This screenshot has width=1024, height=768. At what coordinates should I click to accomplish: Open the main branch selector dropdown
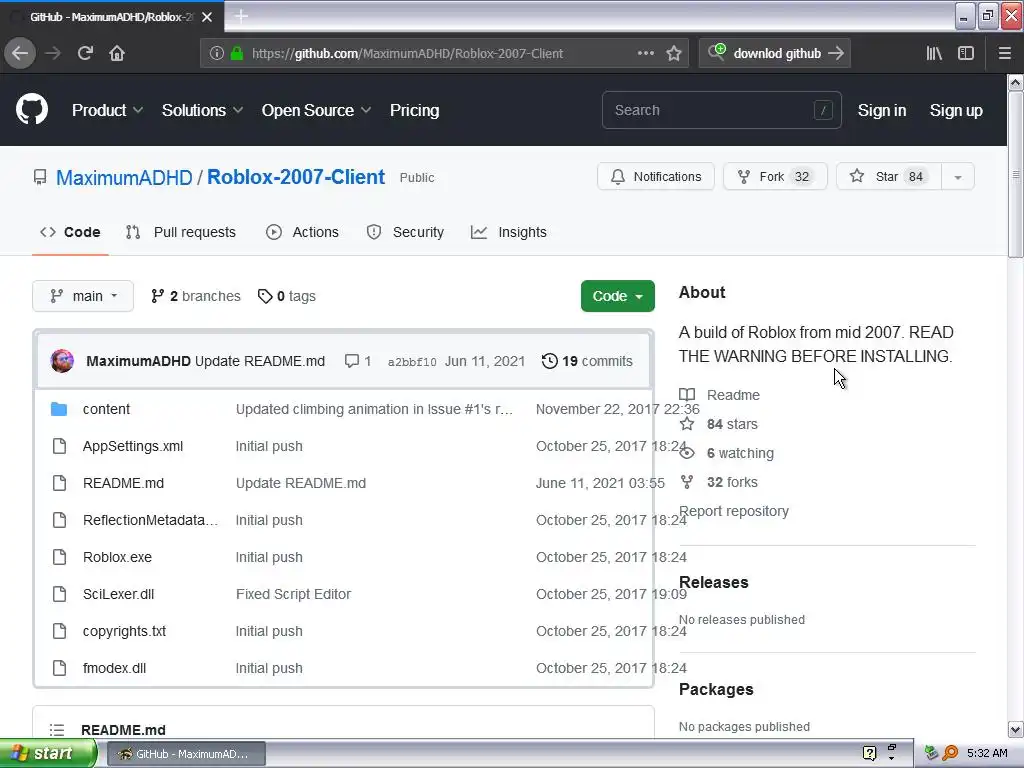tap(83, 296)
